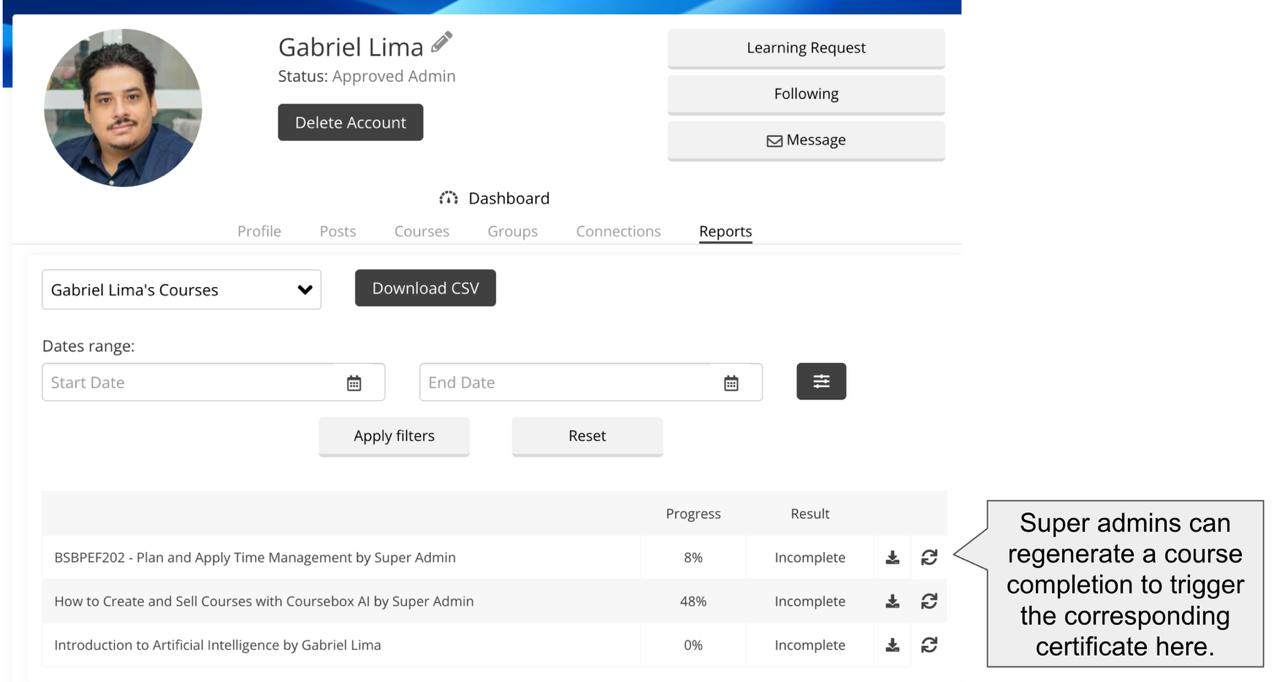The height and width of the screenshot is (682, 1280).
Task: Switch to the Profile tab
Action: tap(259, 231)
